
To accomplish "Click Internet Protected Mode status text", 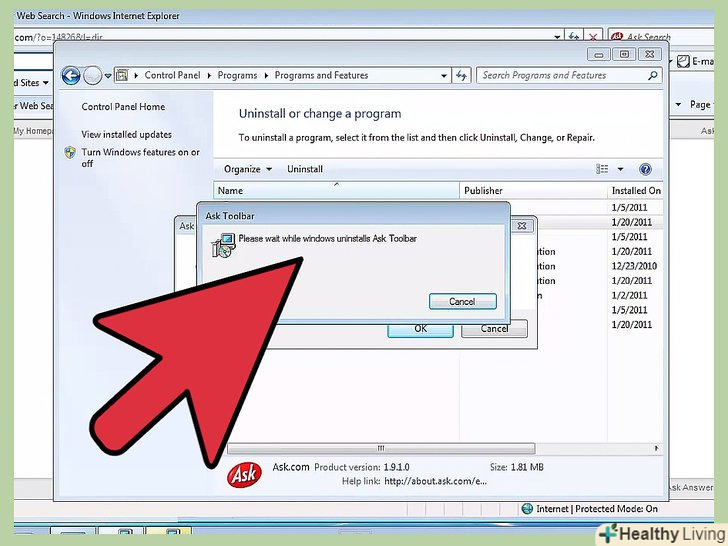I will tap(597, 509).
